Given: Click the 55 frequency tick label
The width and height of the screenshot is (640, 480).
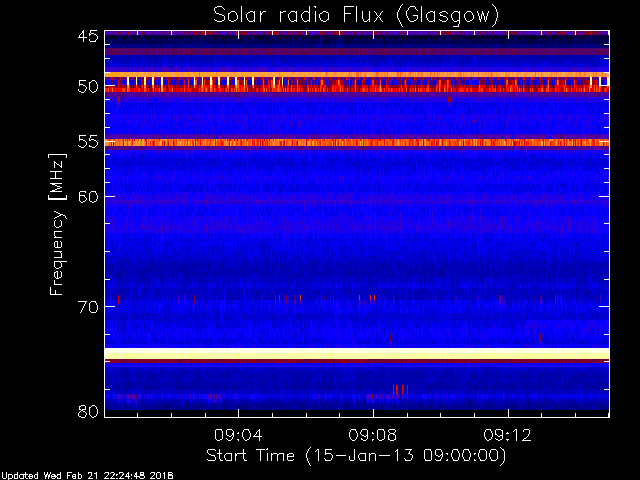Looking at the screenshot, I should click(x=88, y=142).
